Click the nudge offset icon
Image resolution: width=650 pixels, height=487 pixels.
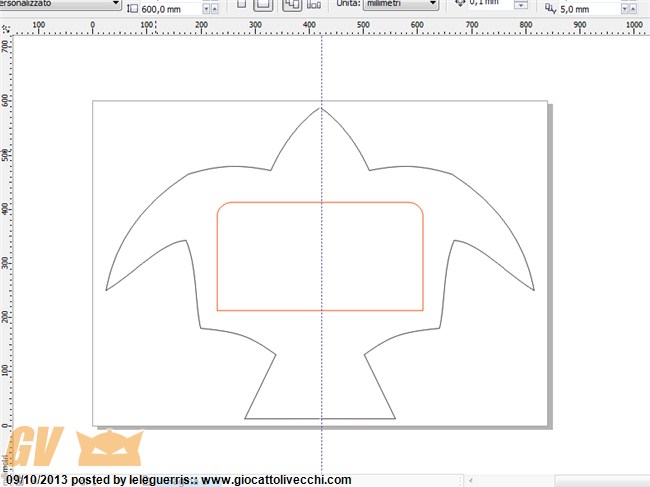point(459,4)
